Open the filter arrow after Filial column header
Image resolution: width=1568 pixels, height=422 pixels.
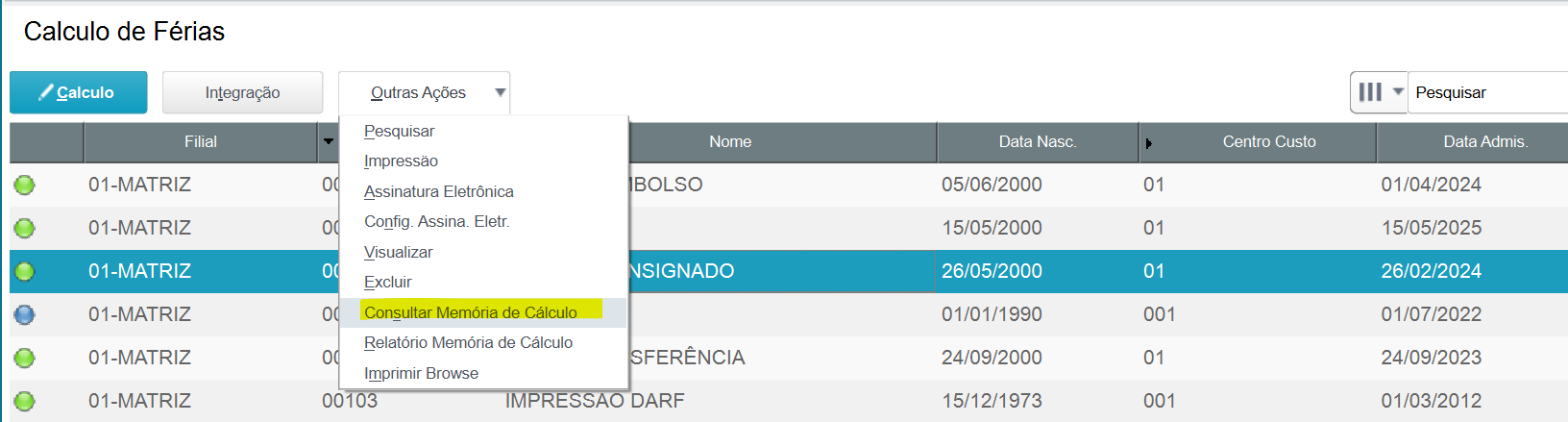coord(329,141)
